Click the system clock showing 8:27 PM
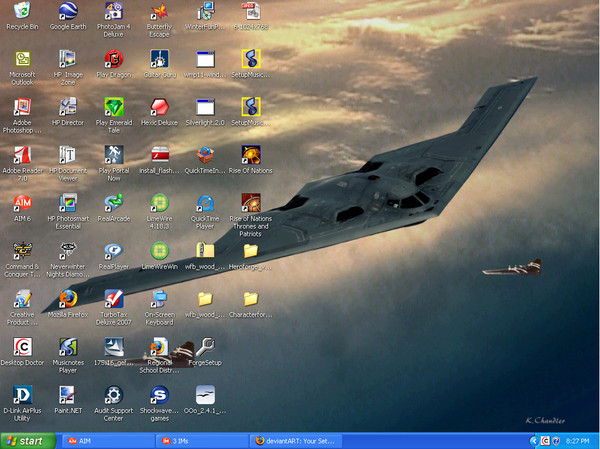Image resolution: width=600 pixels, height=449 pixels. (577, 441)
